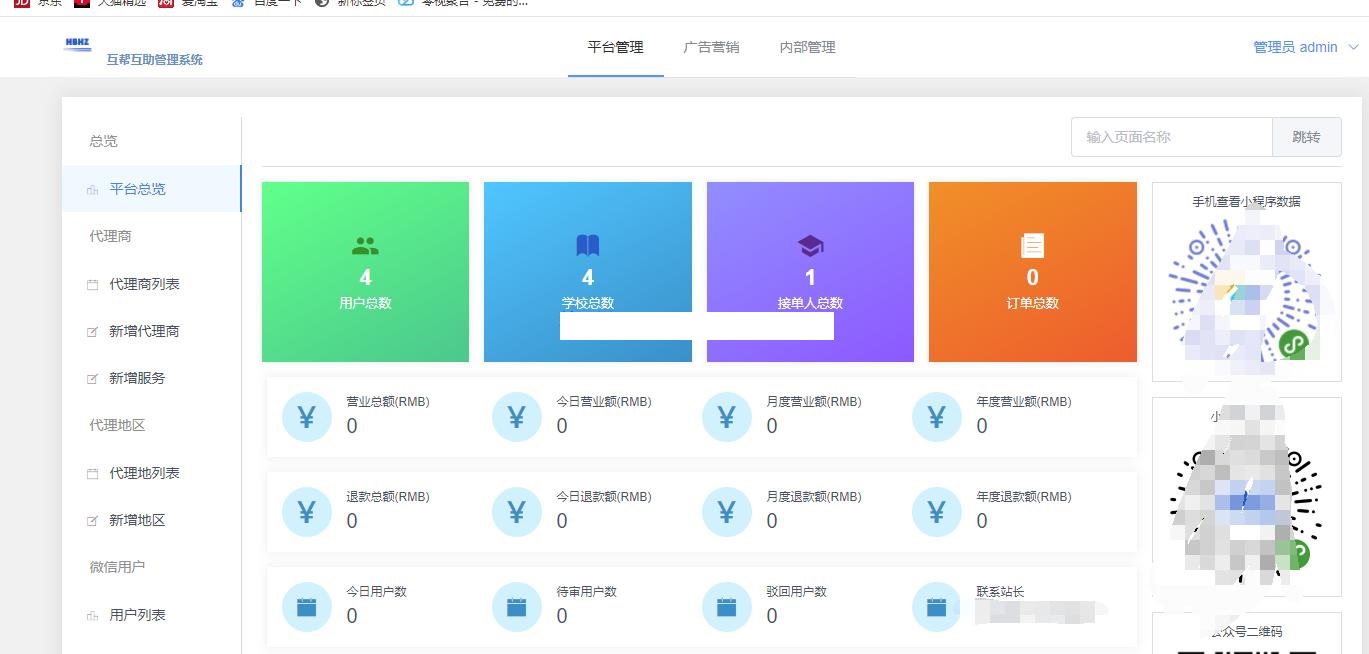Click the edit icon beside 新增服务
1369x654 pixels.
[x=91, y=378]
